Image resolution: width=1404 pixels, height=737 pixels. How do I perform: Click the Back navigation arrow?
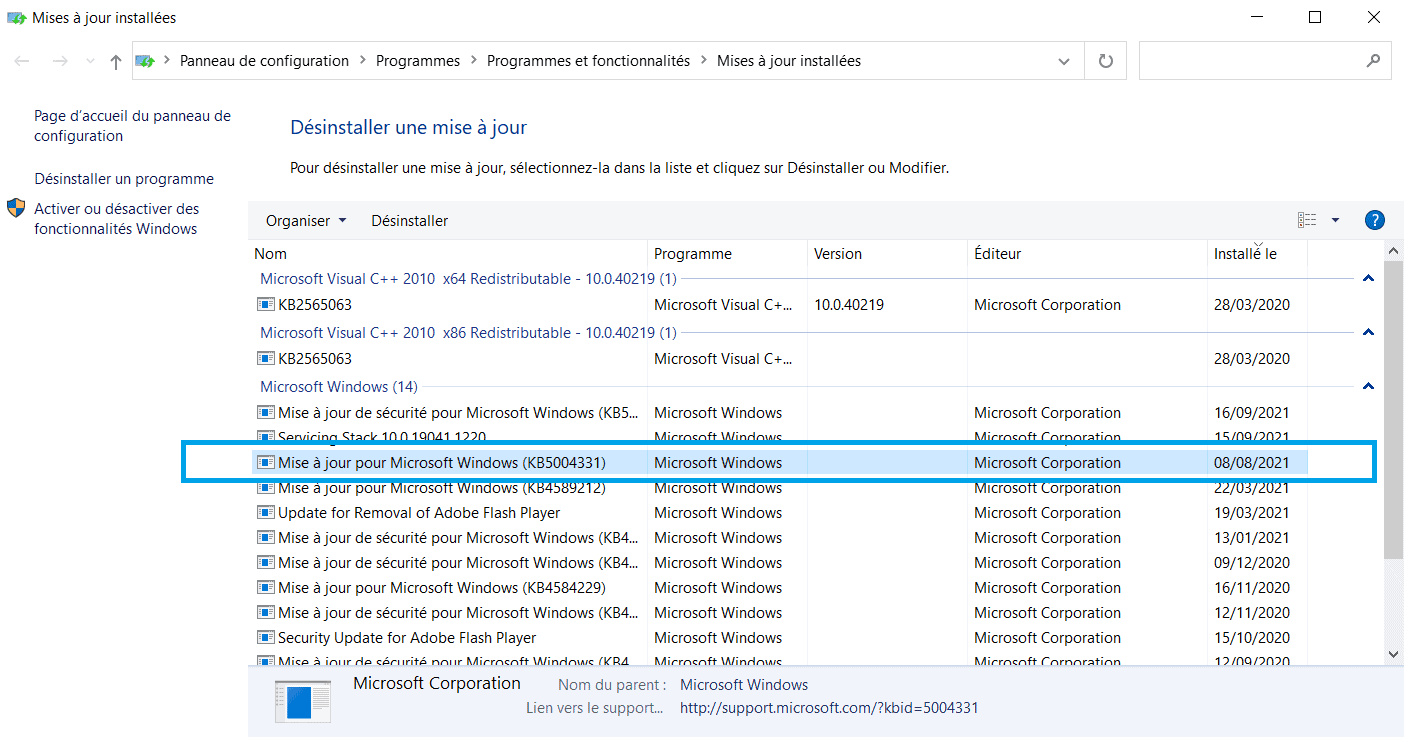(22, 61)
